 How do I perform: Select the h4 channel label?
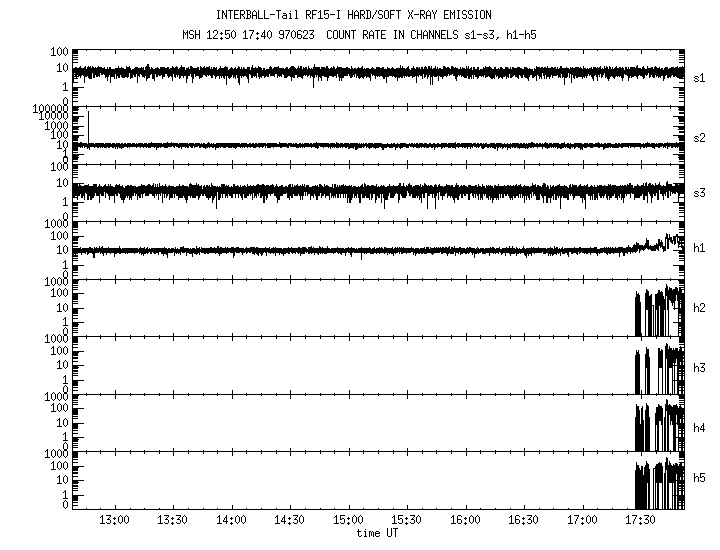pos(699,426)
